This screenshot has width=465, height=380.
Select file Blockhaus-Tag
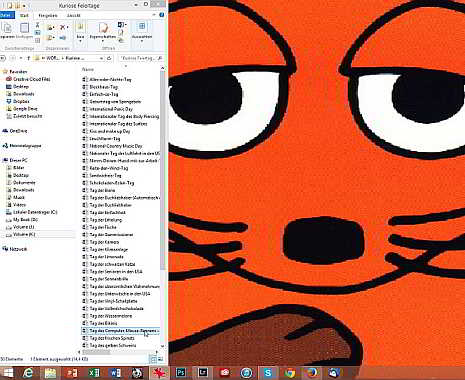(103, 87)
